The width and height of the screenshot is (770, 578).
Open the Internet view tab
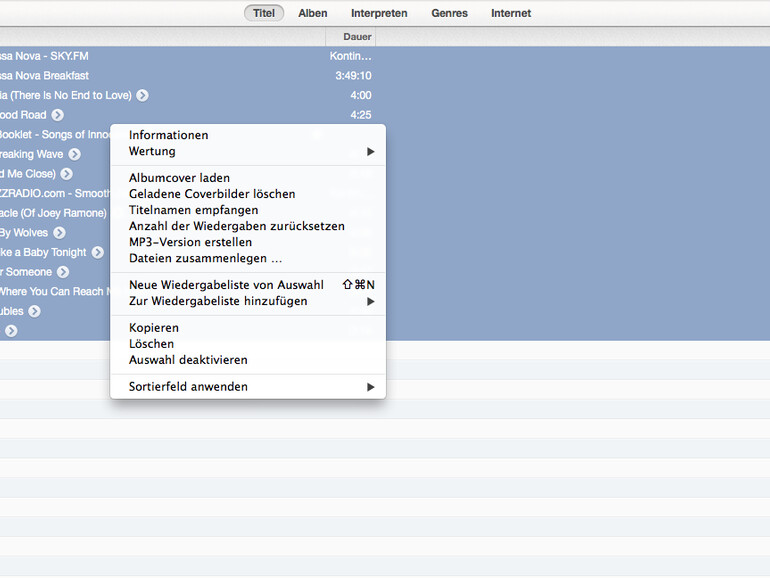point(511,13)
